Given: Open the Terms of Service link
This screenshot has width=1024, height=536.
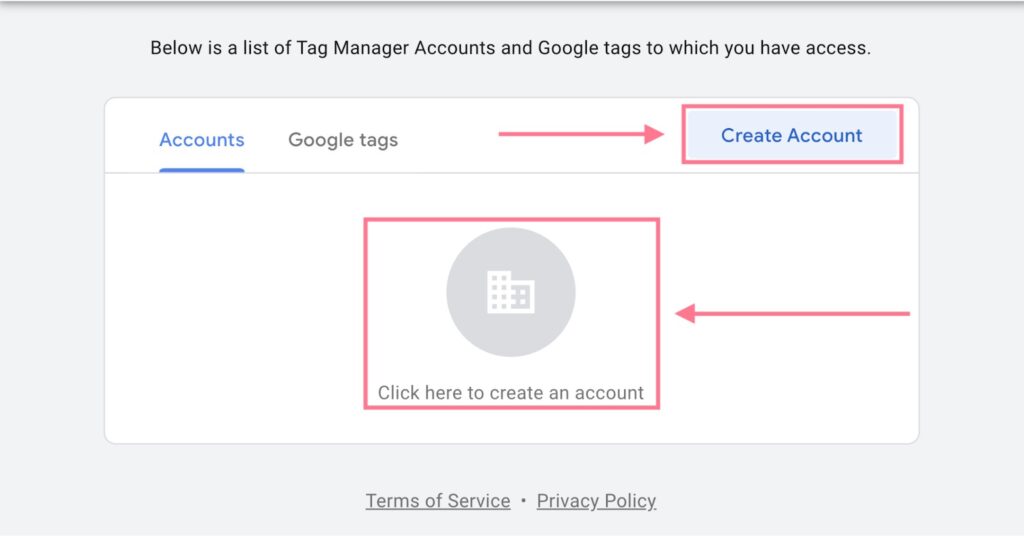Looking at the screenshot, I should click(x=438, y=501).
